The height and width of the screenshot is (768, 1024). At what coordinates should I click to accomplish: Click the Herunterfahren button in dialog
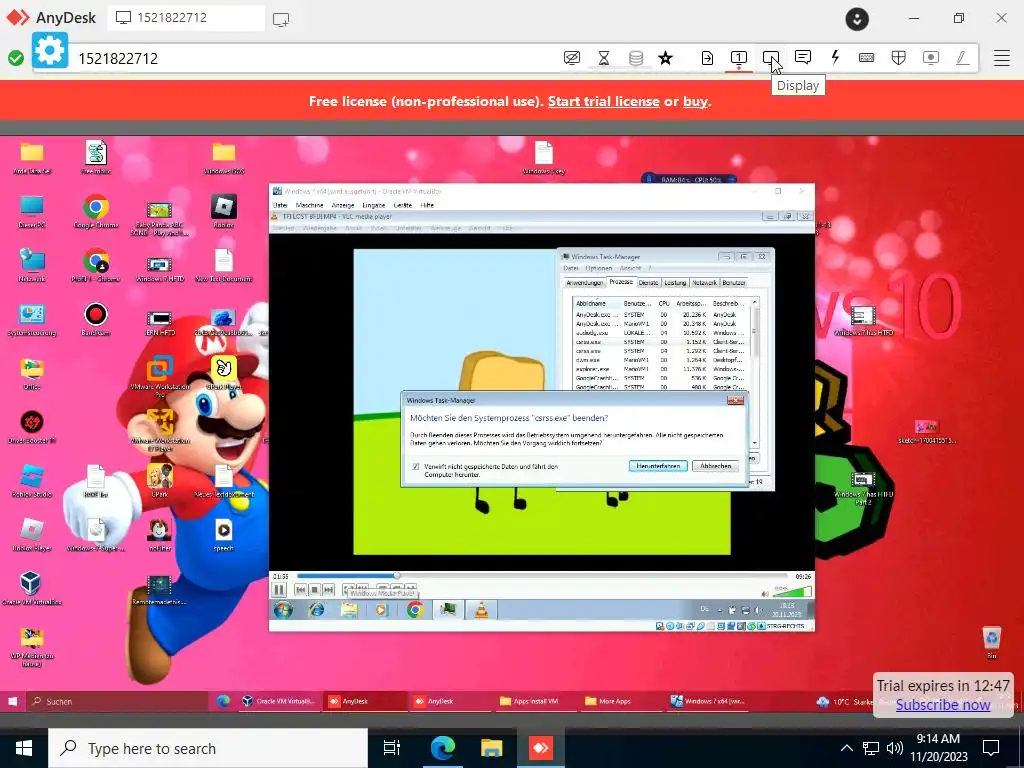658,466
